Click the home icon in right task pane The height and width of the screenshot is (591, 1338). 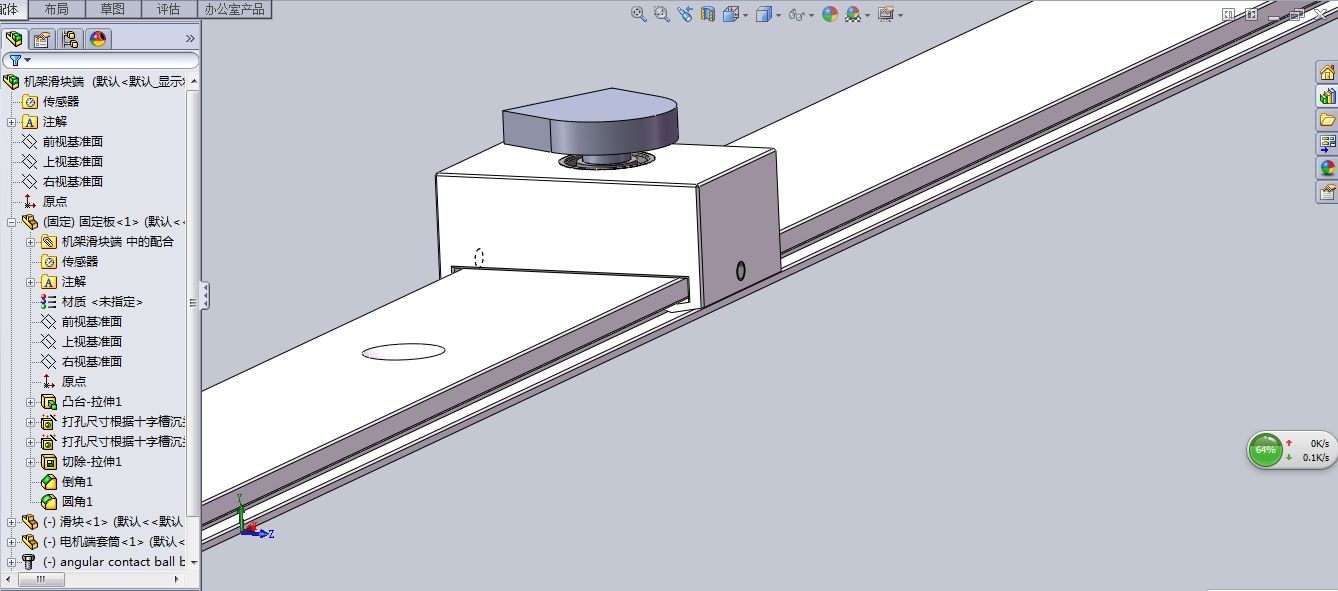[1327, 72]
